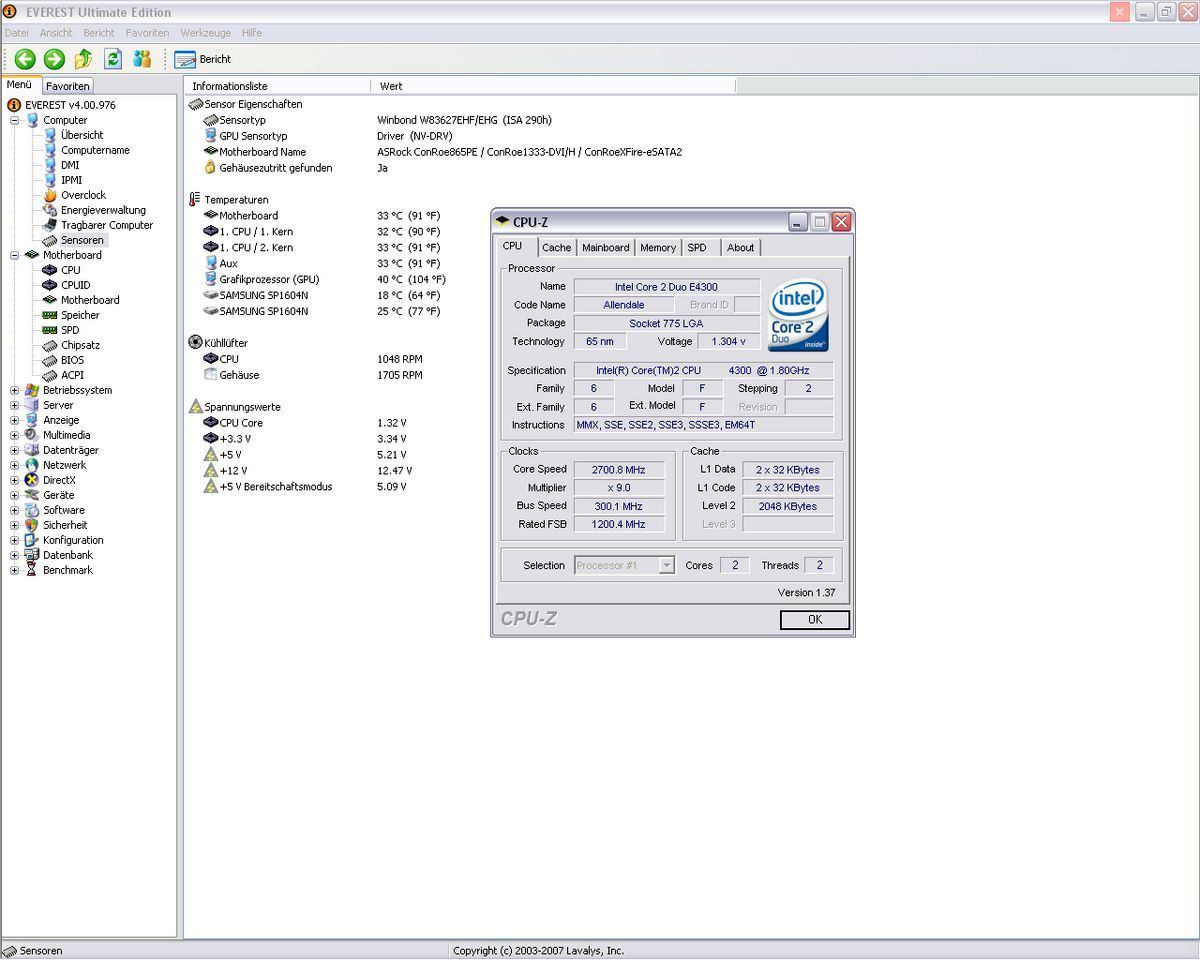Open the Werkzeuge menu
This screenshot has height=960, width=1200.
click(x=205, y=33)
